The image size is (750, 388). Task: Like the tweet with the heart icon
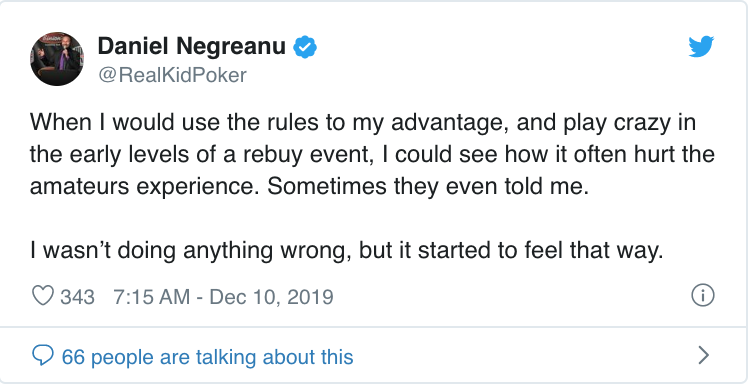43,296
